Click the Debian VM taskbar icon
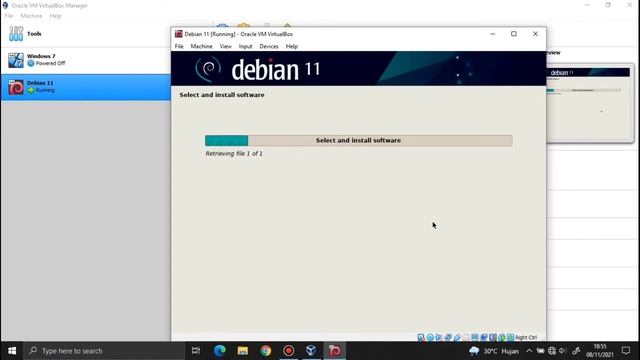Image resolution: width=640 pixels, height=360 pixels. (x=335, y=351)
